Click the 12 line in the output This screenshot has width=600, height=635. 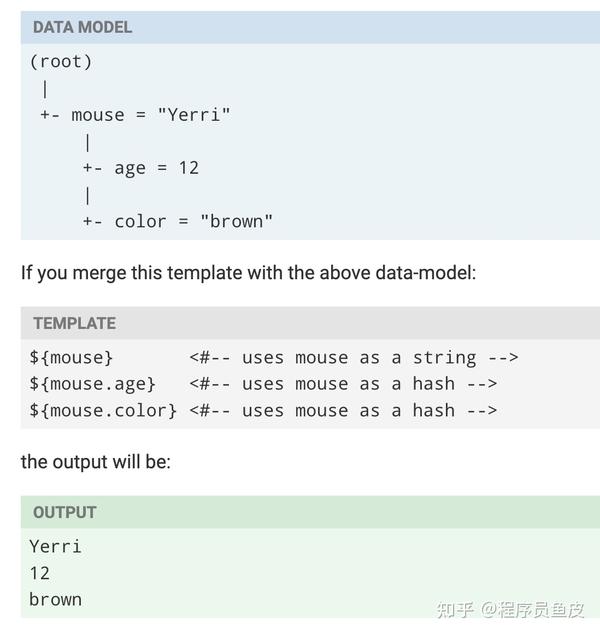point(39,573)
